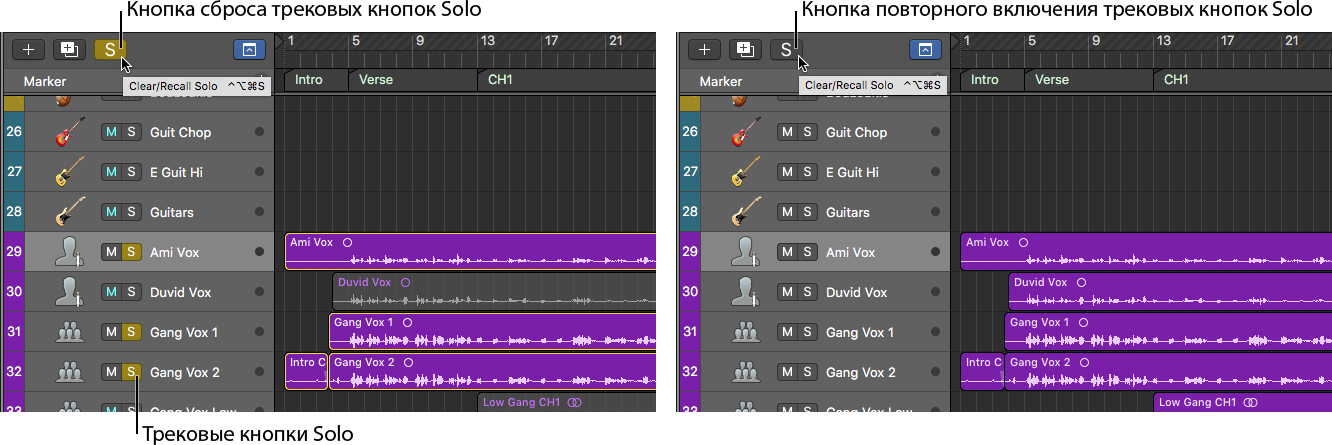Click bar 9 on the right panel ruler
Viewport: 1332px width, 445px height.
[x=1097, y=41]
